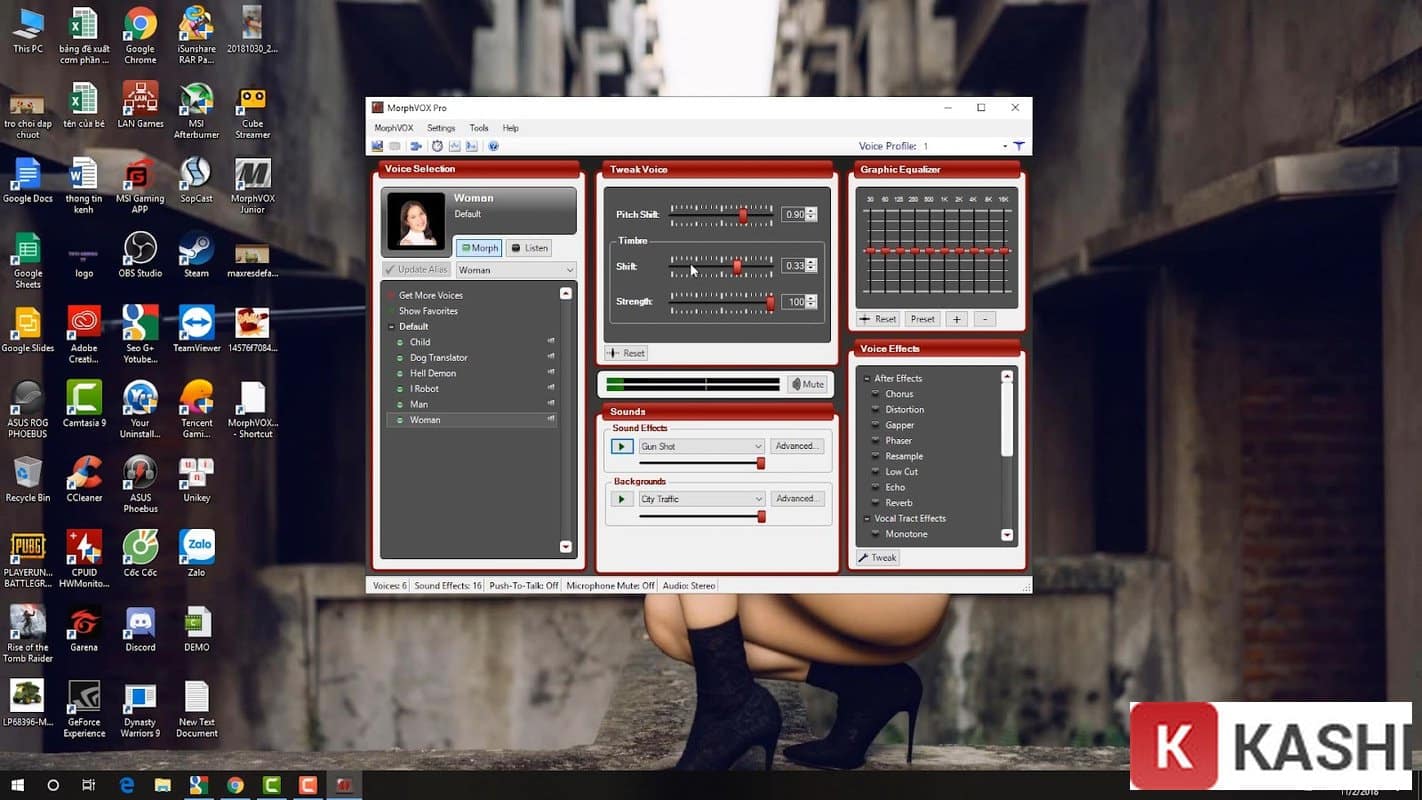Open OBS Studio desktop icon
This screenshot has width=1422, height=800.
(x=140, y=255)
